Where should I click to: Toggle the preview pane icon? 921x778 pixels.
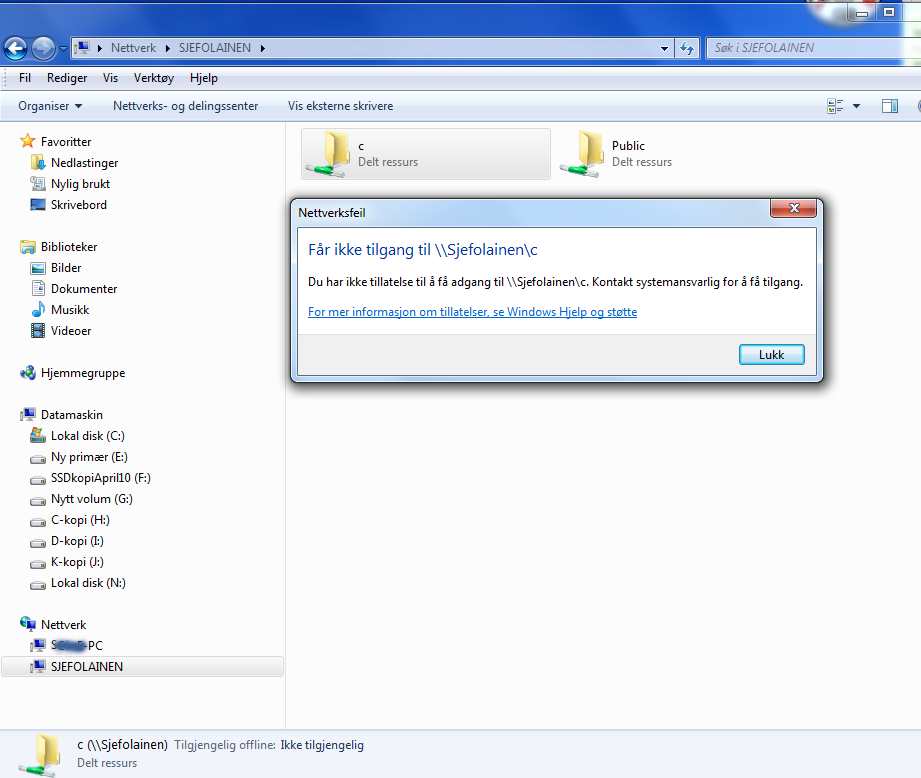tap(890, 106)
